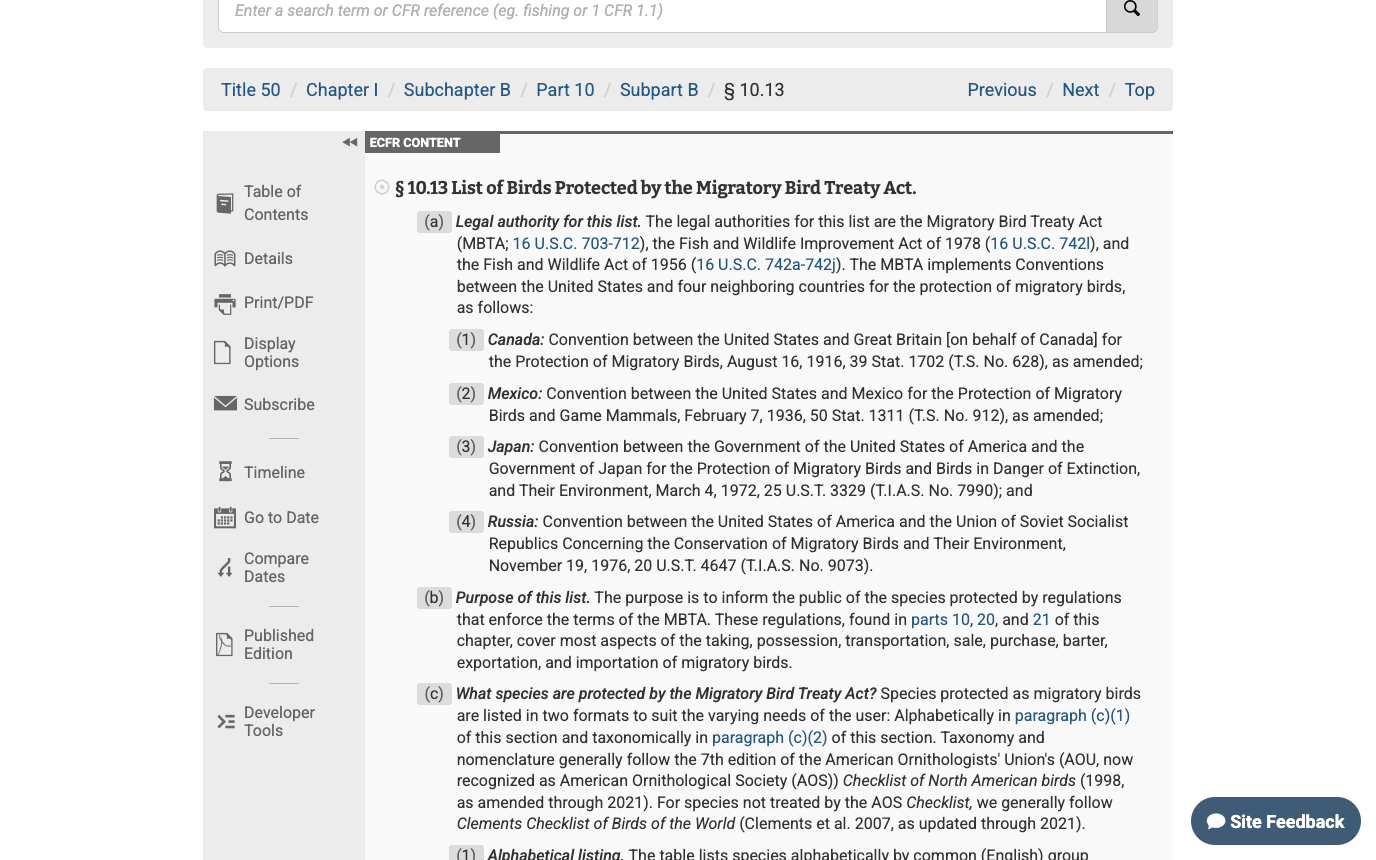The height and width of the screenshot is (860, 1376).
Task: Open Subchapter B breadcrumb
Action: (457, 90)
